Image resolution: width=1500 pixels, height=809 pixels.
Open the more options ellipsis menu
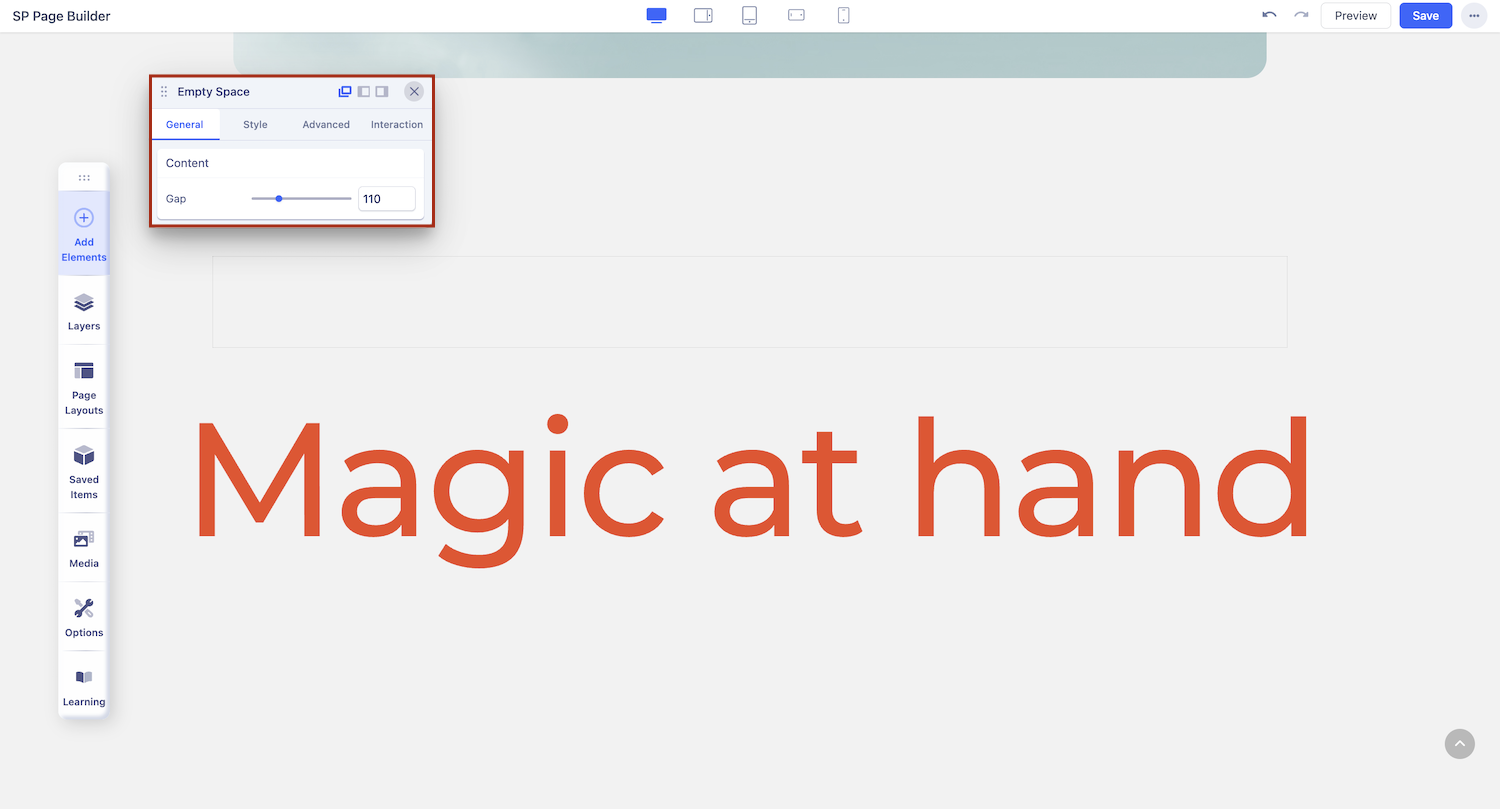tap(1474, 16)
